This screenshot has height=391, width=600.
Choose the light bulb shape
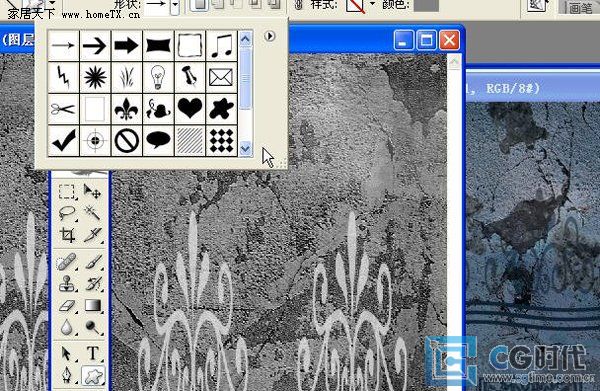click(158, 77)
